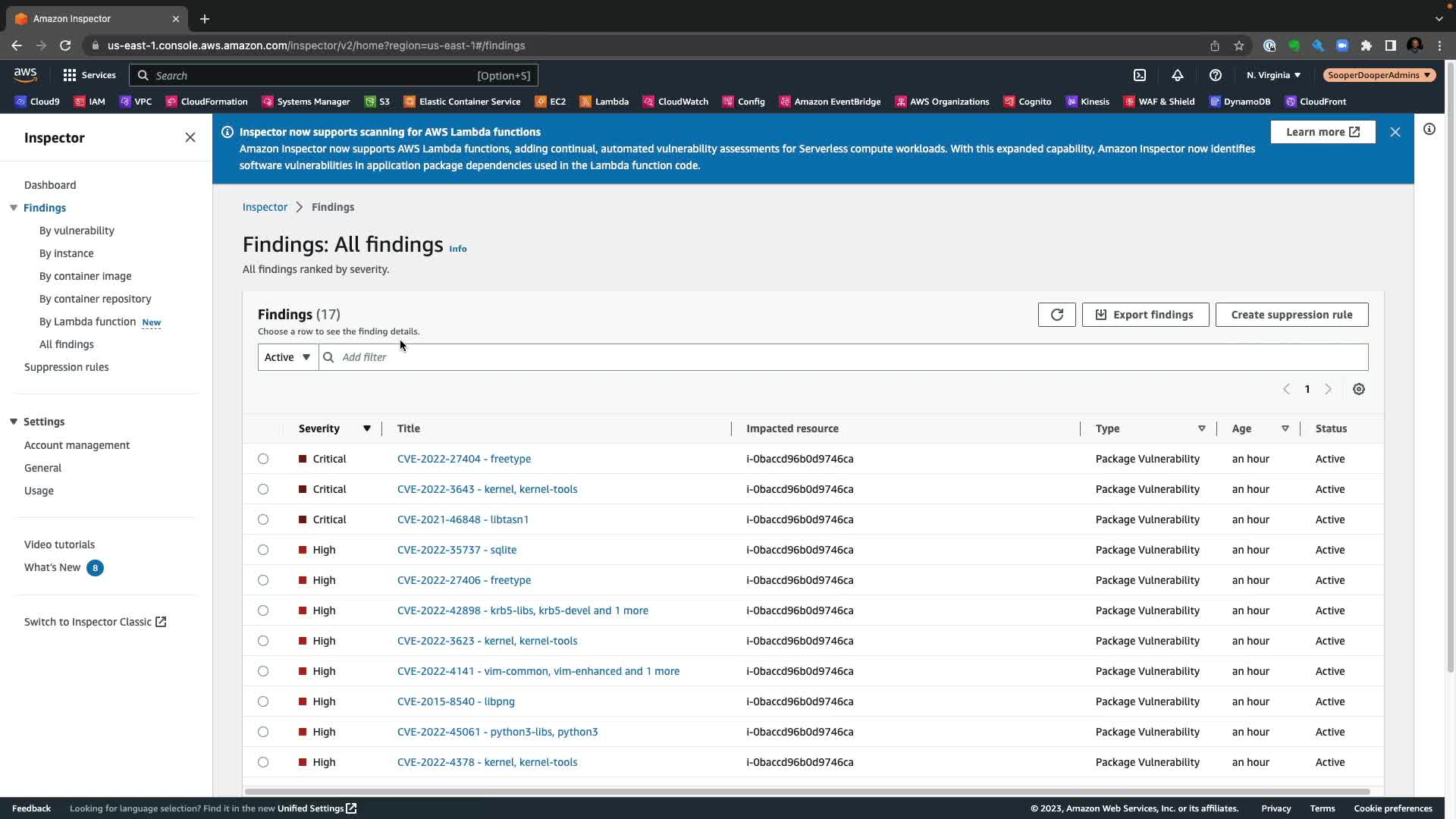Image resolution: width=1456 pixels, height=819 pixels.
Task: Open CVE-2021-46848 libtasn1 finding link
Action: [463, 519]
